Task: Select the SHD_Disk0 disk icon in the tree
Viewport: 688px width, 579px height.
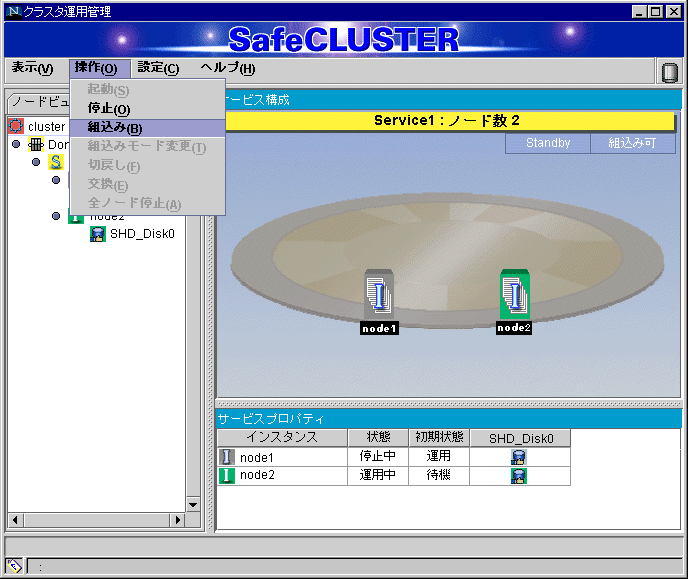Action: pyautogui.click(x=99, y=234)
